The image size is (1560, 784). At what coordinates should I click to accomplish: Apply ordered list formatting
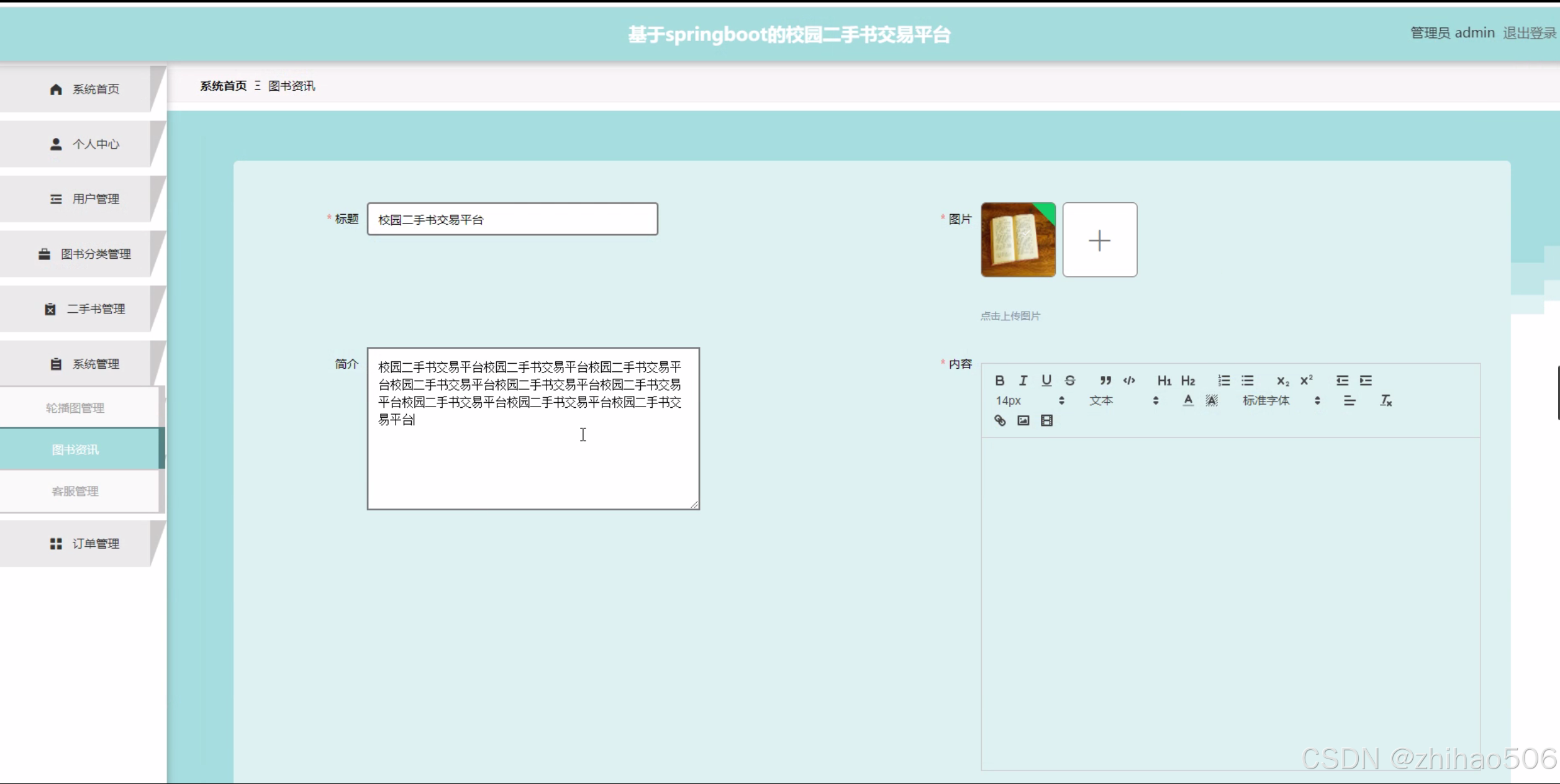[x=1223, y=381]
